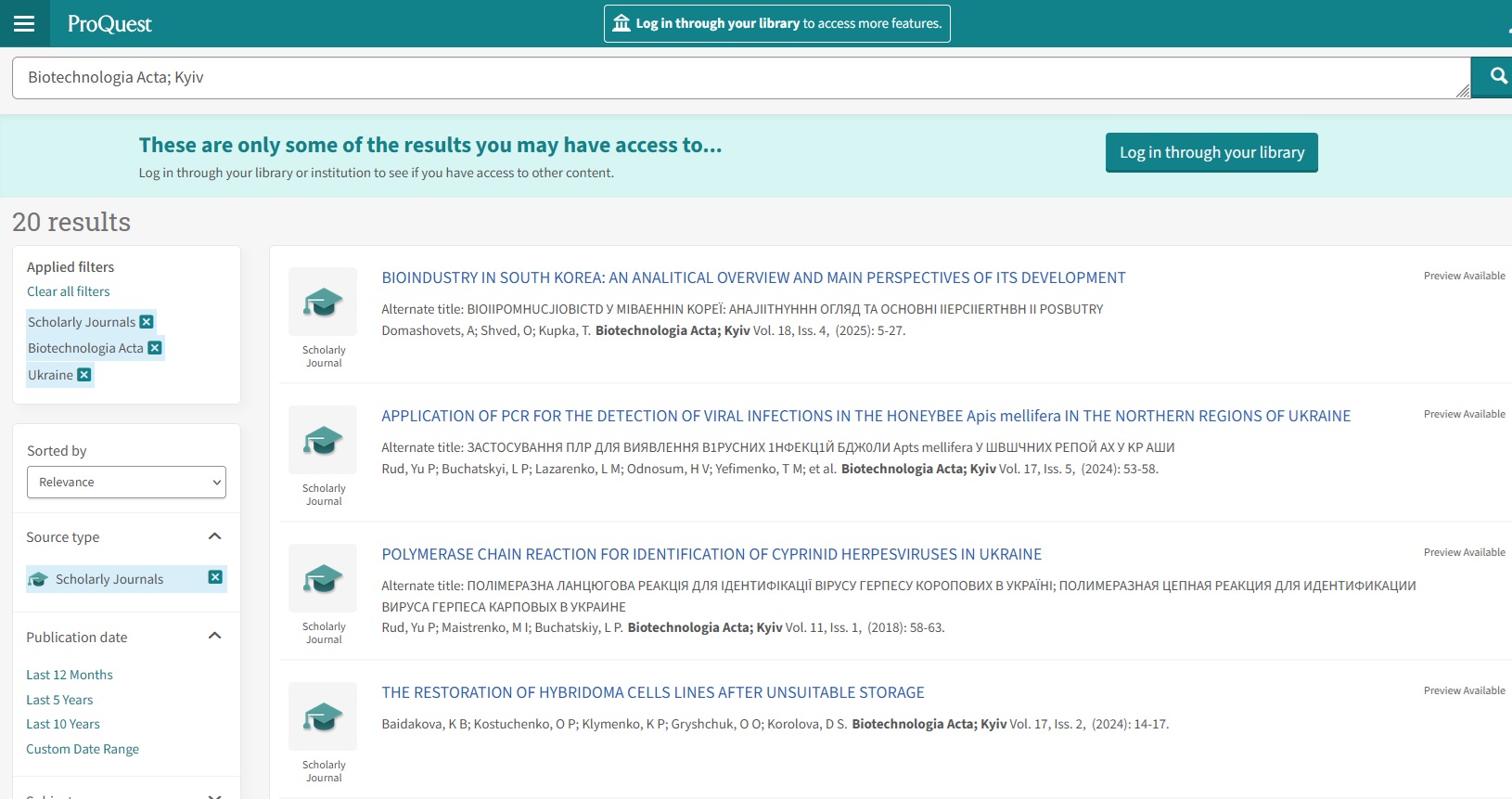
Task: Remove the Ukraine applied filter
Action: click(x=84, y=375)
